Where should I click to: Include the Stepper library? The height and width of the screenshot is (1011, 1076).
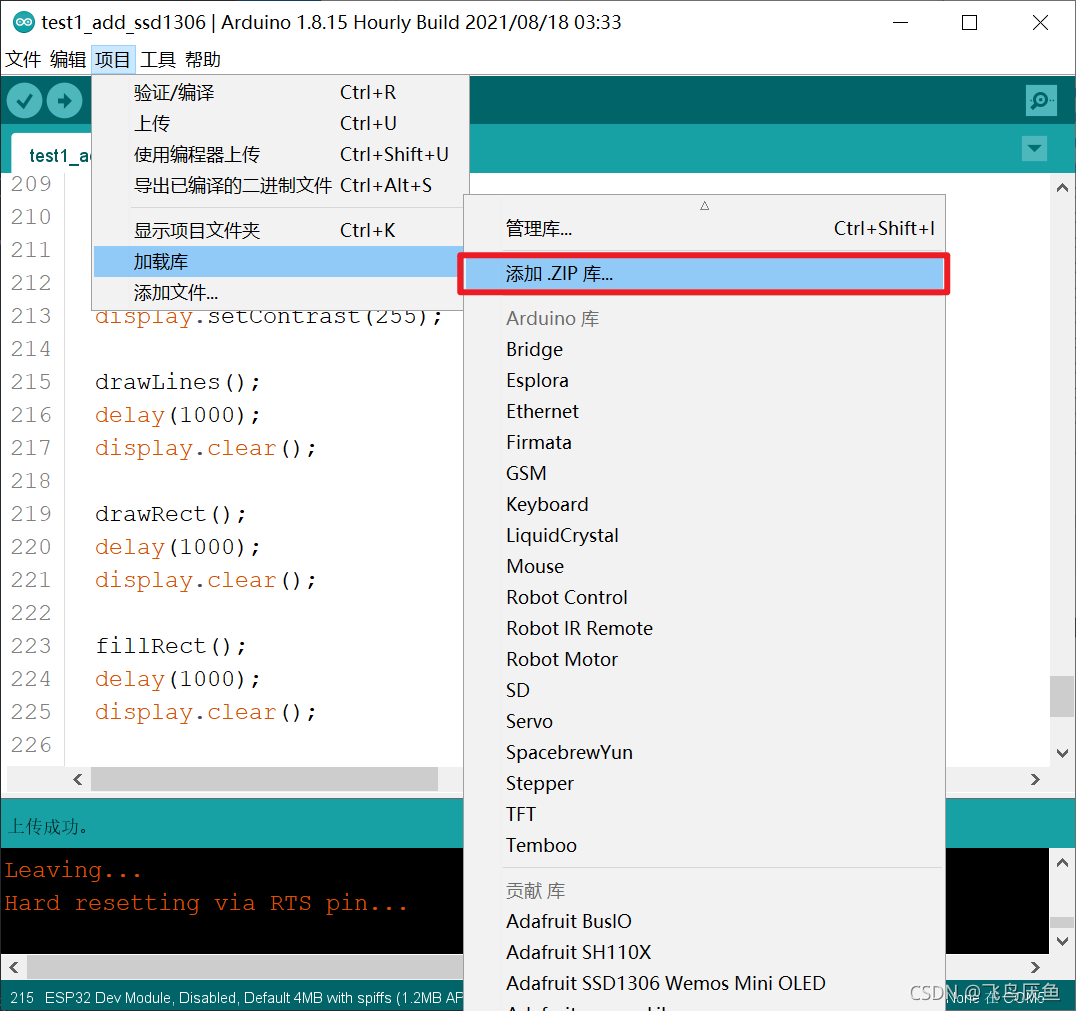[704, 783]
